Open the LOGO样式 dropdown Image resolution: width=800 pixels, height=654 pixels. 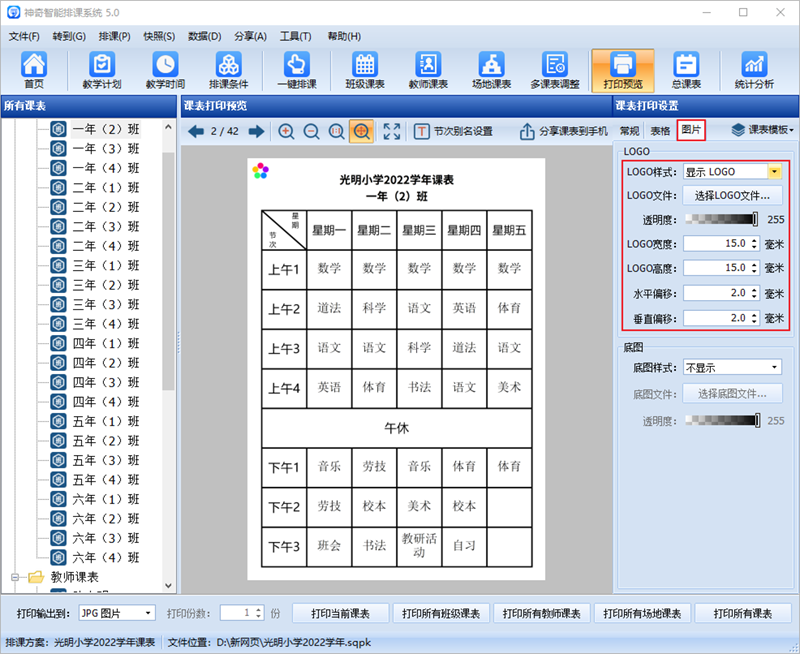click(x=774, y=171)
